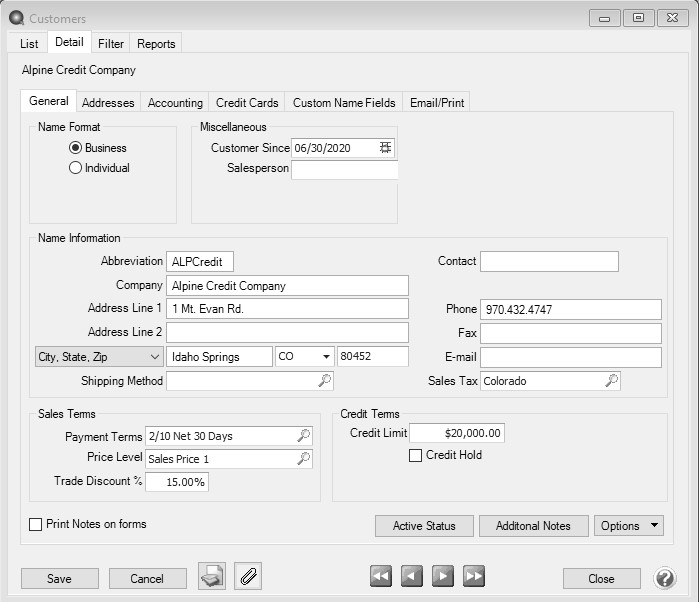Image resolution: width=699 pixels, height=602 pixels.
Task: Open the Credit Cards sub-tab
Action: tap(247, 103)
